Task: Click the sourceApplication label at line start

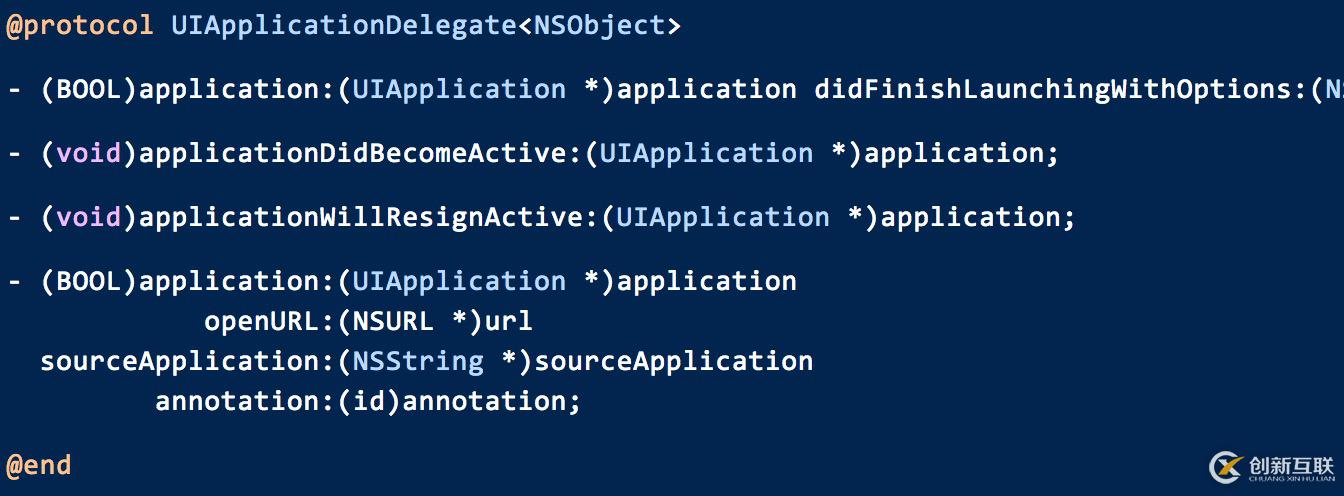Action: [x=179, y=361]
